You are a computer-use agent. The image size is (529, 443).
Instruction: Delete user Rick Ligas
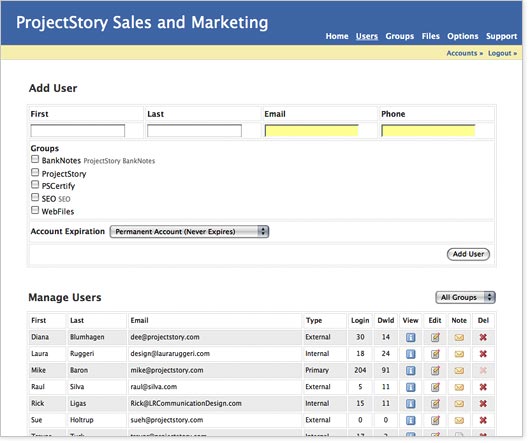point(483,403)
